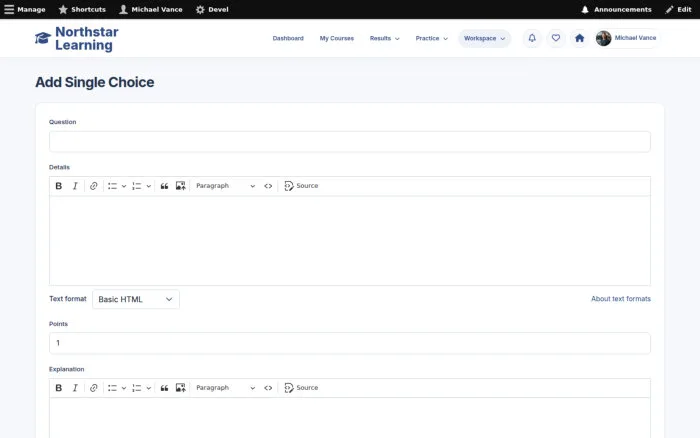Toggle Source mode in Explanation editor
The height and width of the screenshot is (438, 700).
[x=301, y=388]
